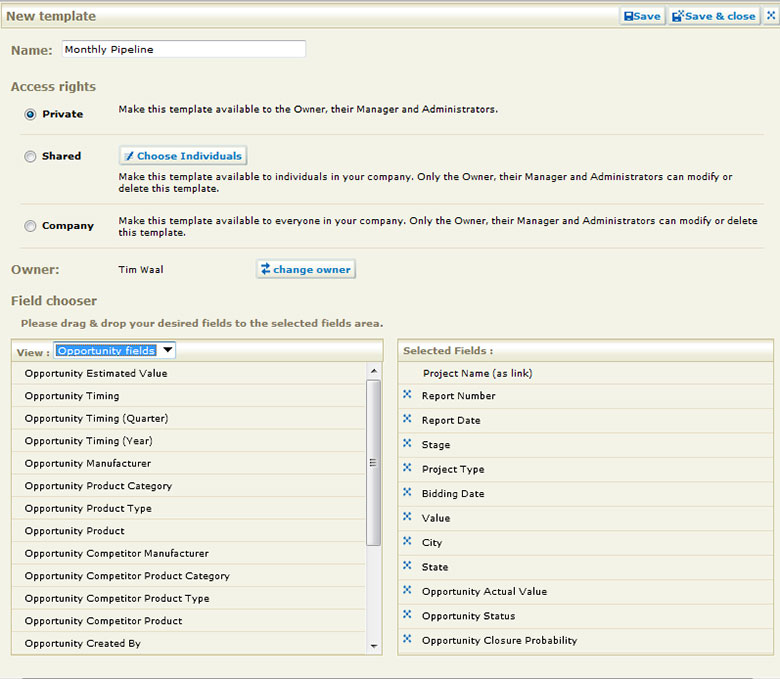Select Opportunity Competitor Product field
780x679 pixels.
[189, 621]
